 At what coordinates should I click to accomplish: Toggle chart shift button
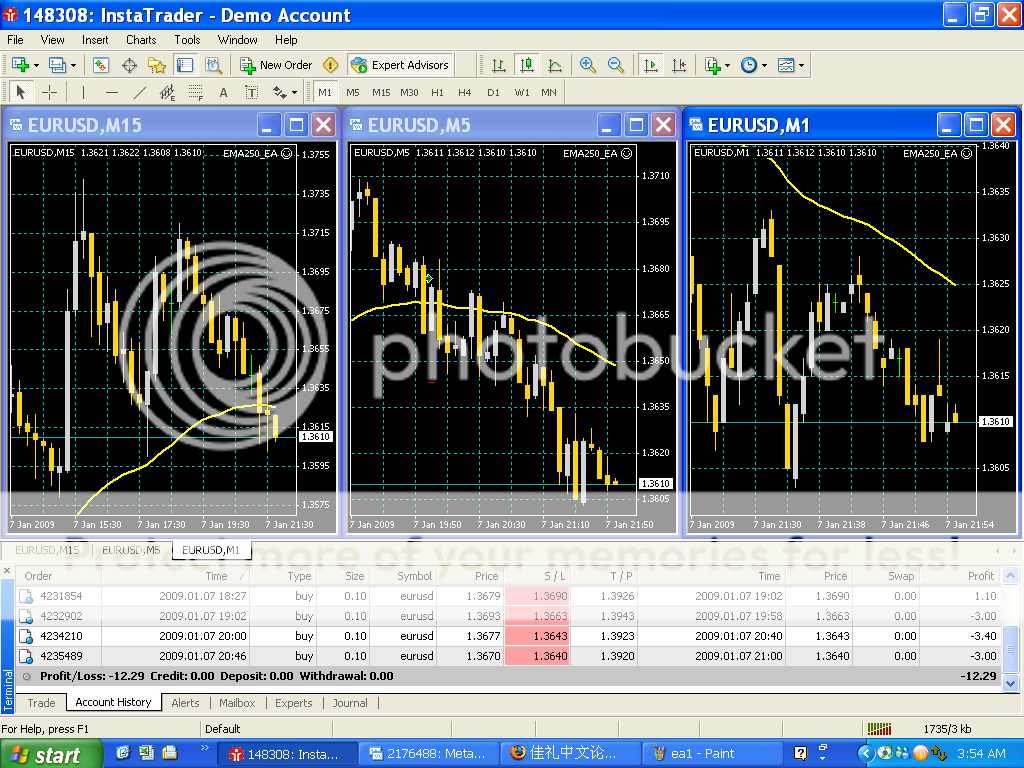point(680,65)
